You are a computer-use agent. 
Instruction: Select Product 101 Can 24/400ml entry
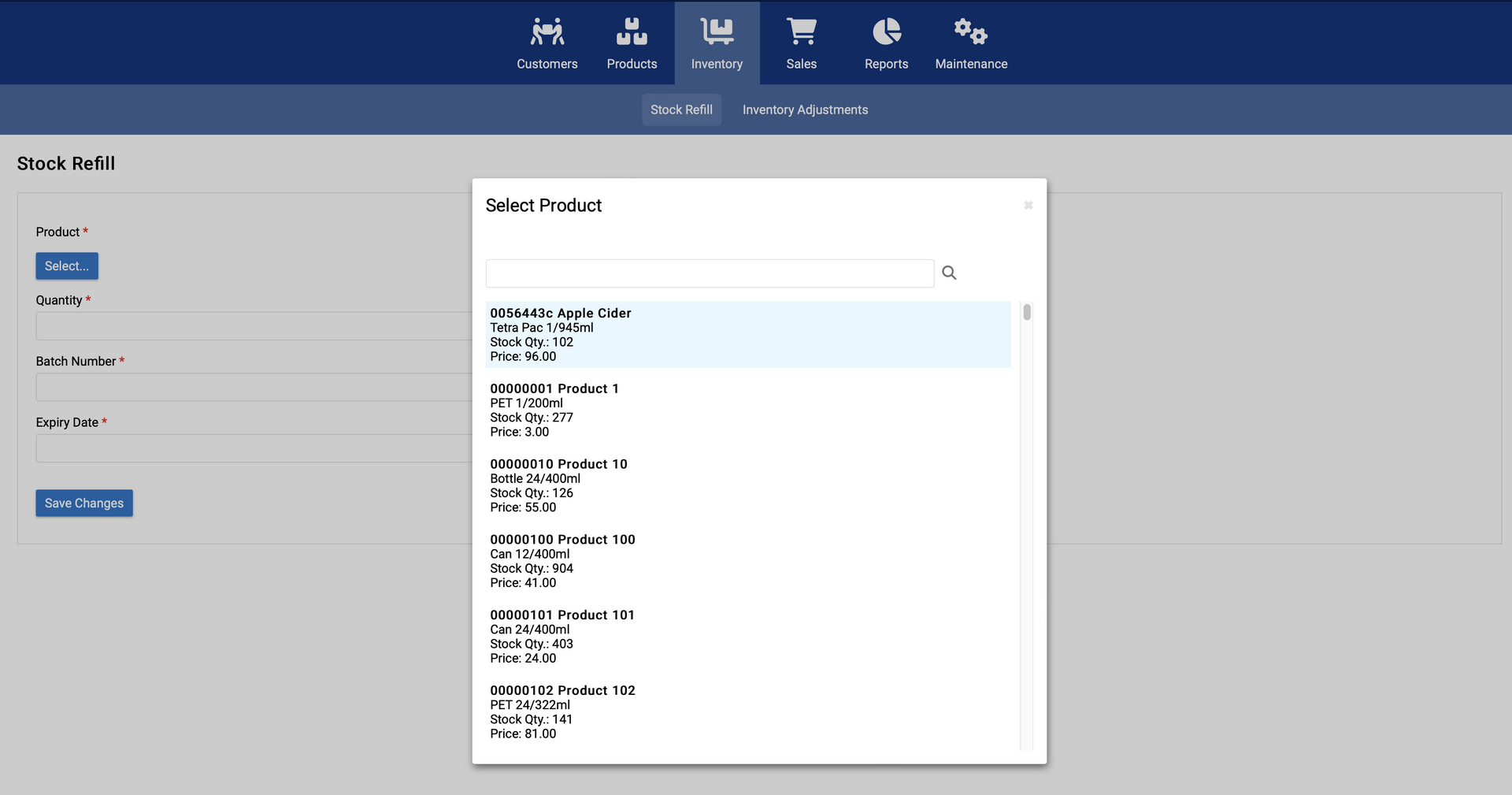click(x=747, y=637)
